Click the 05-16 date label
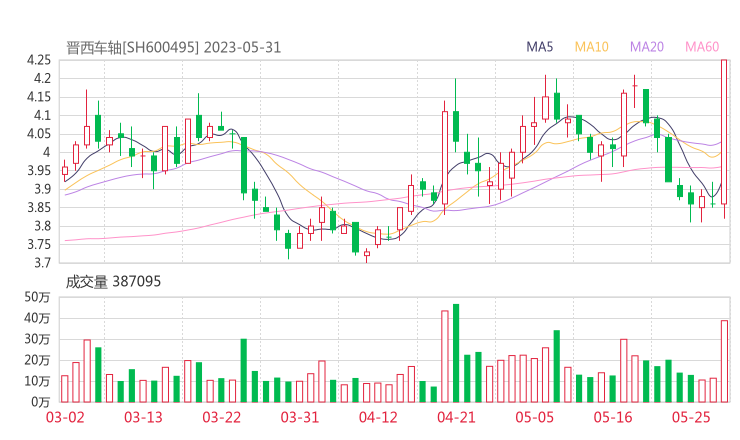Viewport: 740px width, 440px height. click(x=613, y=417)
